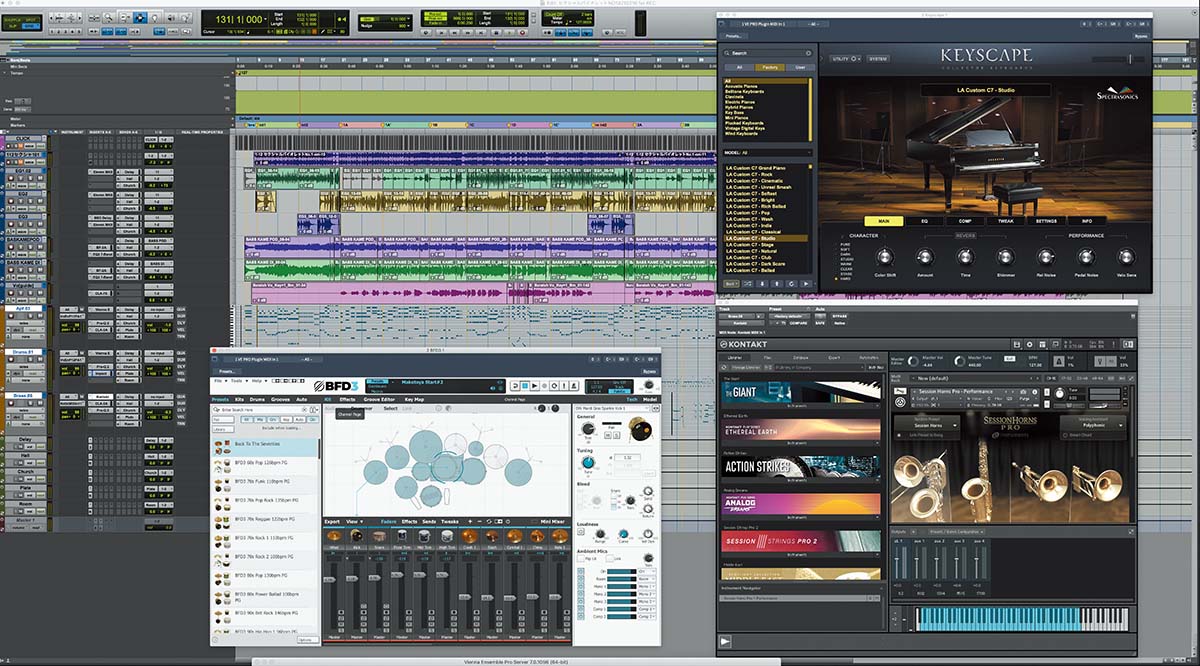Toggle the Link checkbox in BFD3 Ambient Mics
The image size is (1200, 666).
[610, 558]
